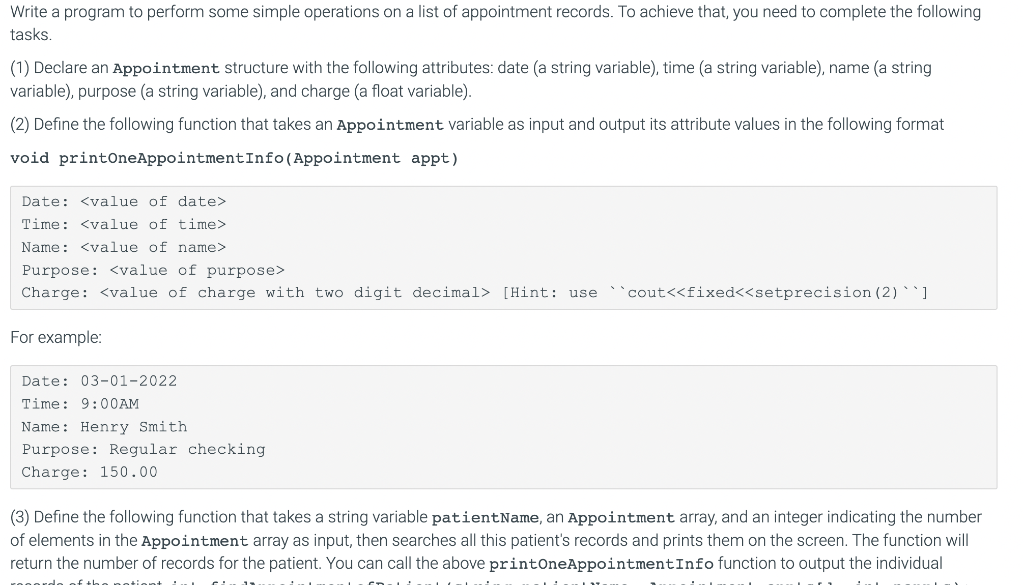1024x585 pixels.
Task: Click the 'Purpose: <value of purpose>' format line
Action: [x=153, y=270]
